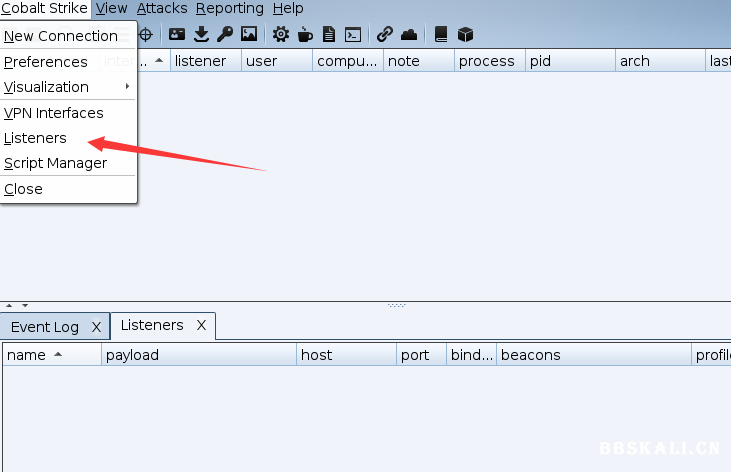The height and width of the screenshot is (472, 731).
Task: Close the Listeners tab with X
Action: 201,326
